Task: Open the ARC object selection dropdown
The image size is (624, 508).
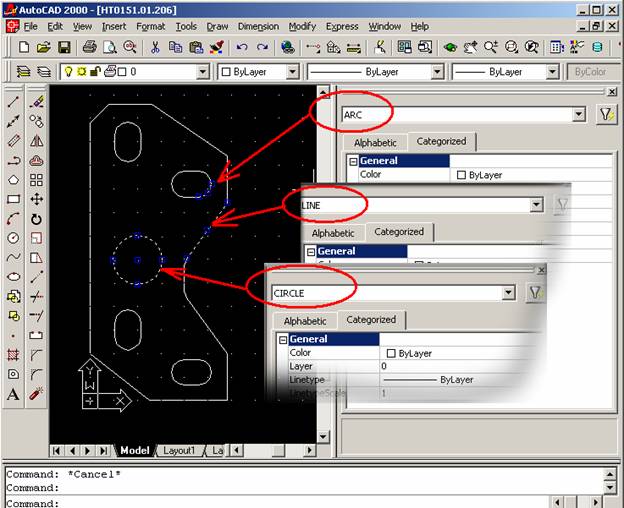Action: coord(579,115)
